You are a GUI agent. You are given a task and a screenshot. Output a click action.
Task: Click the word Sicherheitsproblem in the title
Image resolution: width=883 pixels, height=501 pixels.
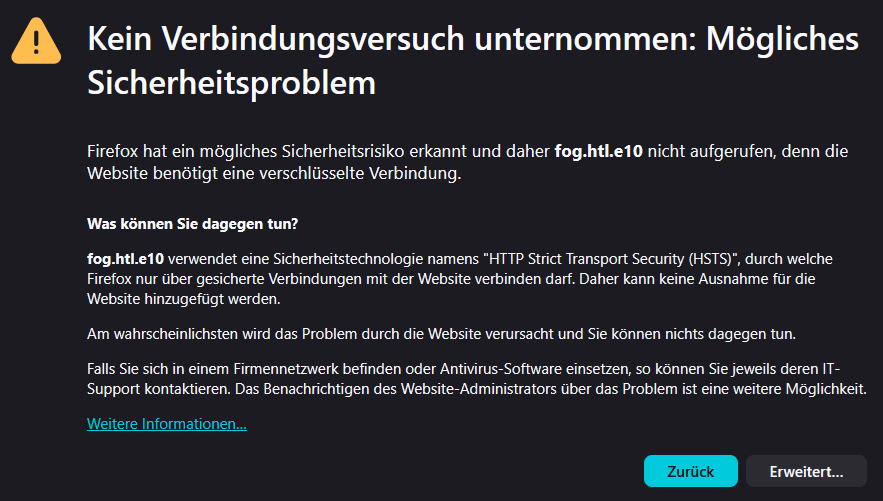[x=232, y=83]
